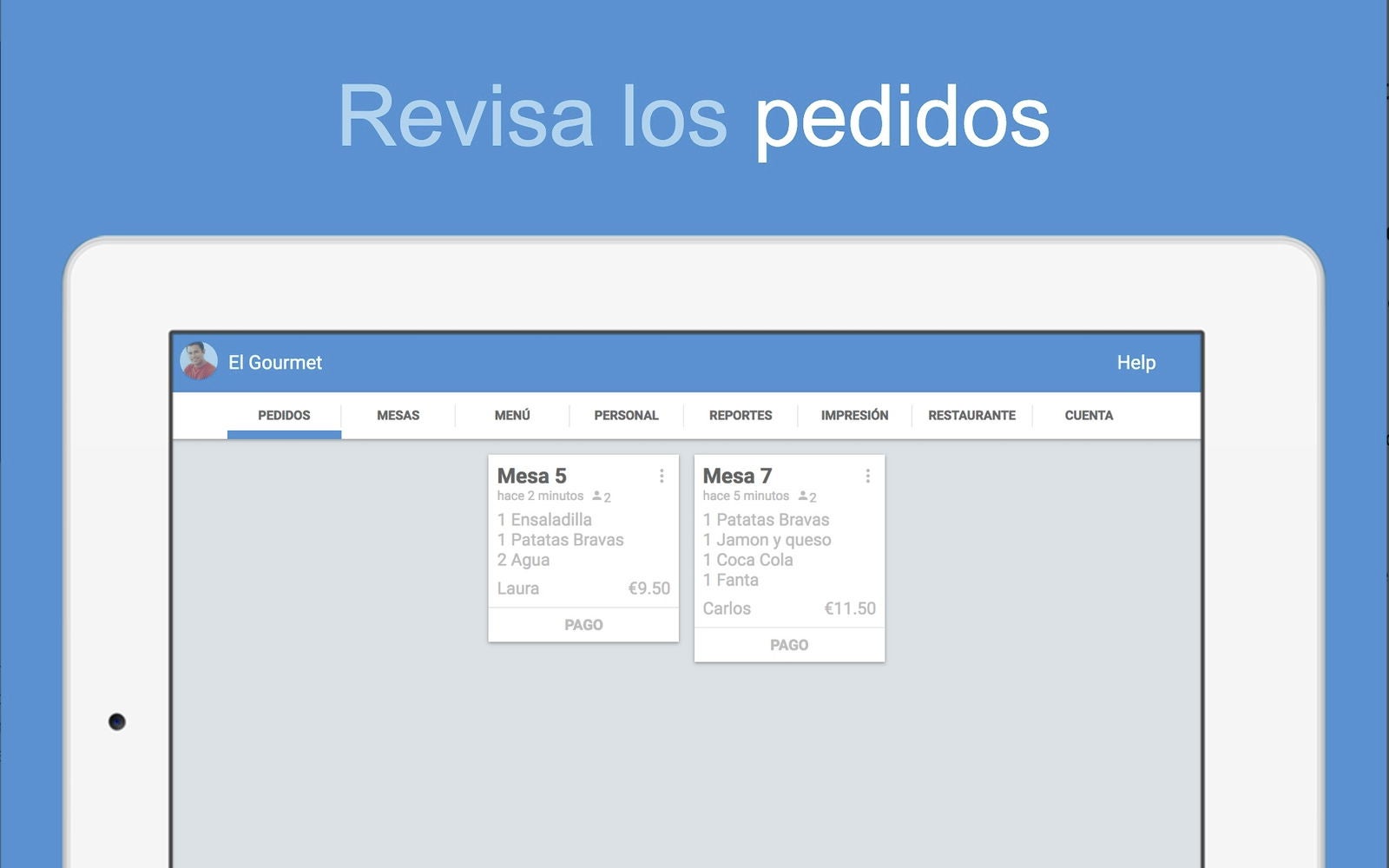The image size is (1389, 868).
Task: Select the PERSONAL tab
Action: [x=625, y=415]
